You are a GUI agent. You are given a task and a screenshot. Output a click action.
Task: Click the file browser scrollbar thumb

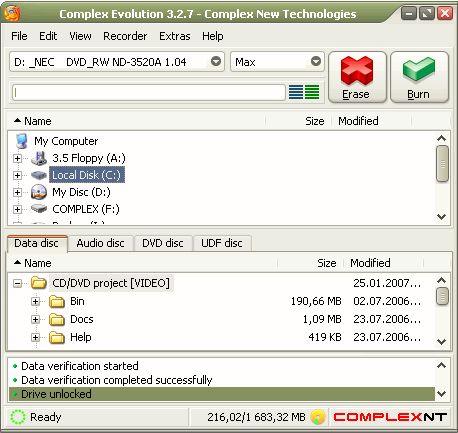point(442,164)
